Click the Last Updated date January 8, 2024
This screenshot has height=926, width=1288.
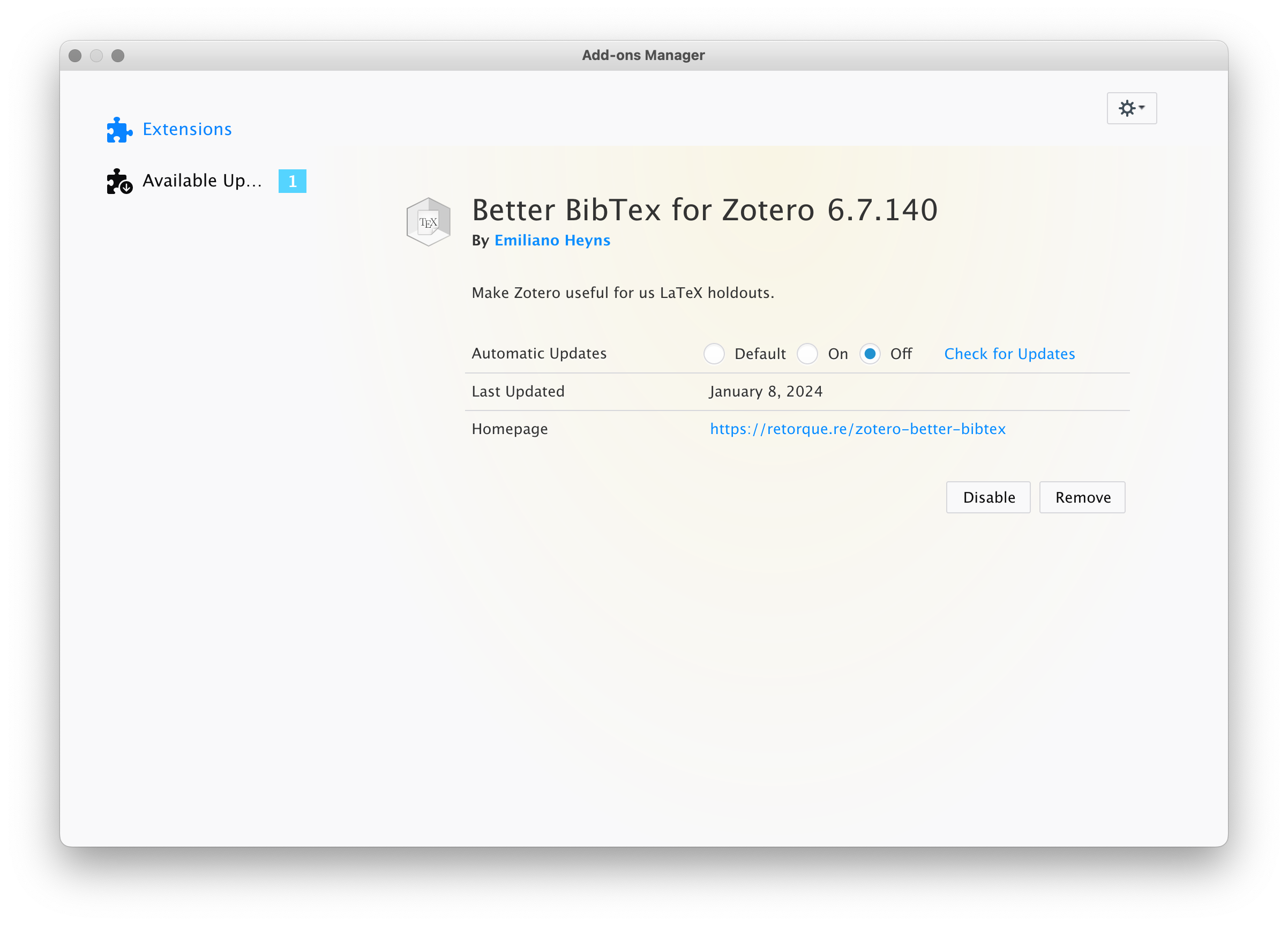pos(766,391)
